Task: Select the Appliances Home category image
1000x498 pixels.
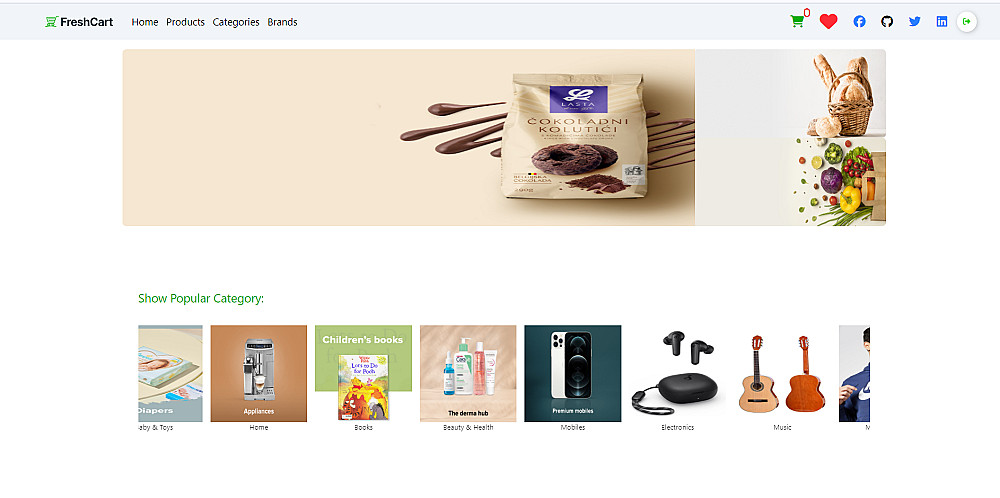Action: tap(259, 374)
